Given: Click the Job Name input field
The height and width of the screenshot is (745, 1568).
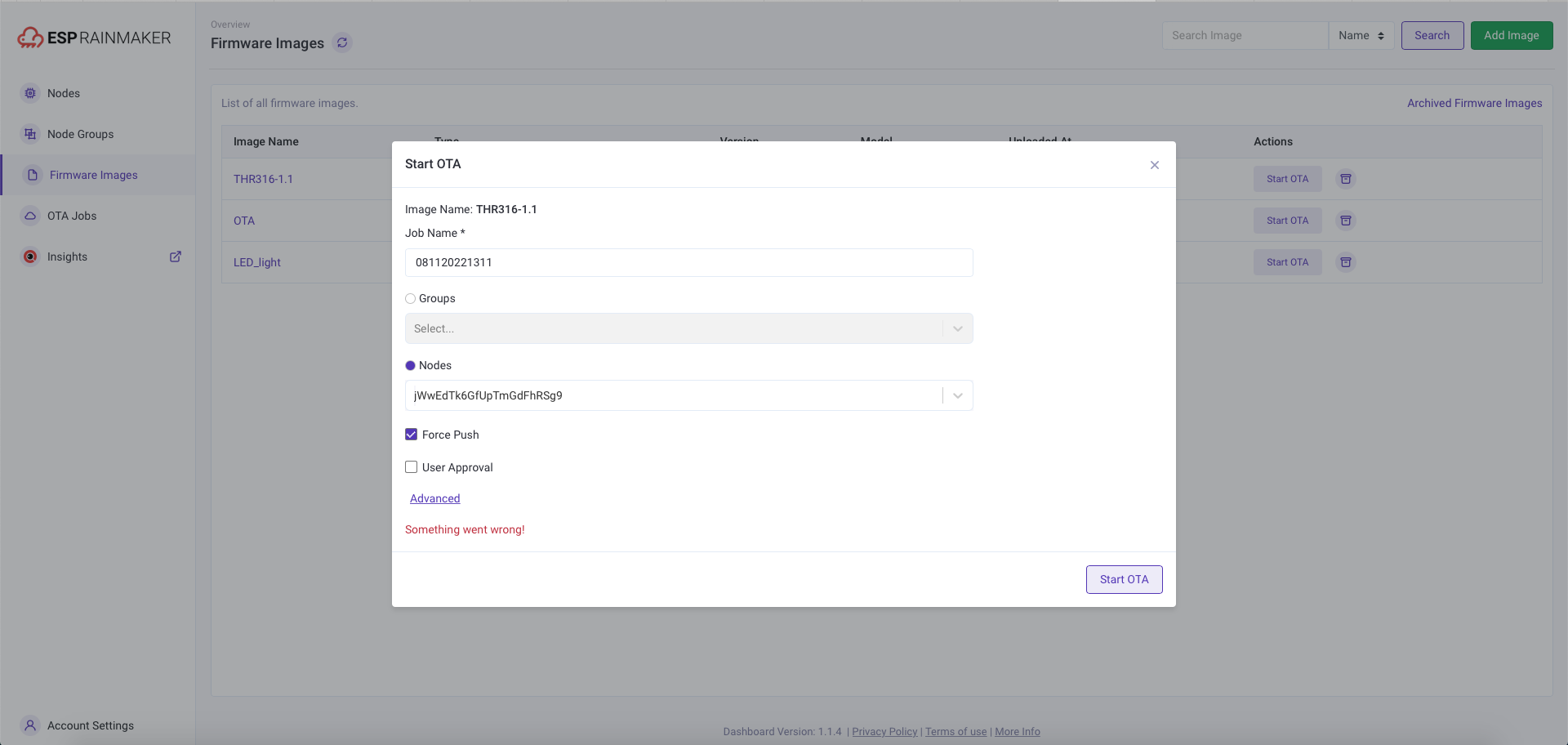Looking at the screenshot, I should [689, 262].
